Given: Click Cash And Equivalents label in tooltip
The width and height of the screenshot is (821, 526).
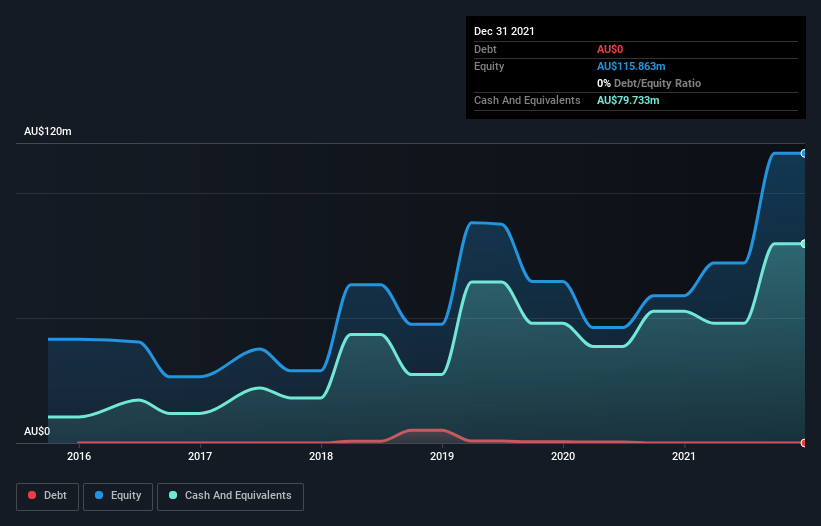Looking at the screenshot, I should 527,100.
